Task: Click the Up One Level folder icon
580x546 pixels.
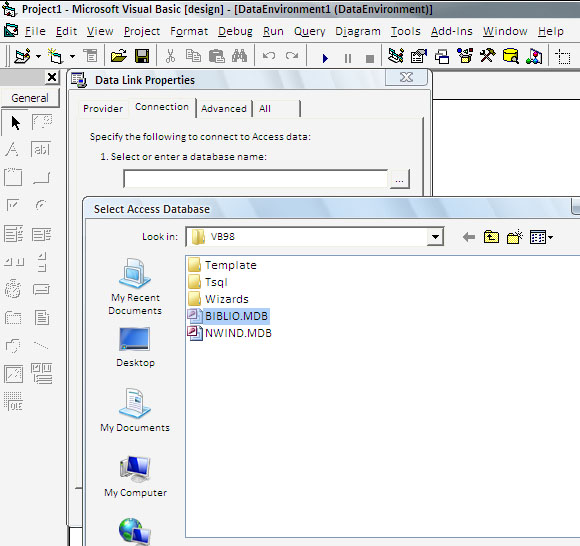Action: [491, 237]
